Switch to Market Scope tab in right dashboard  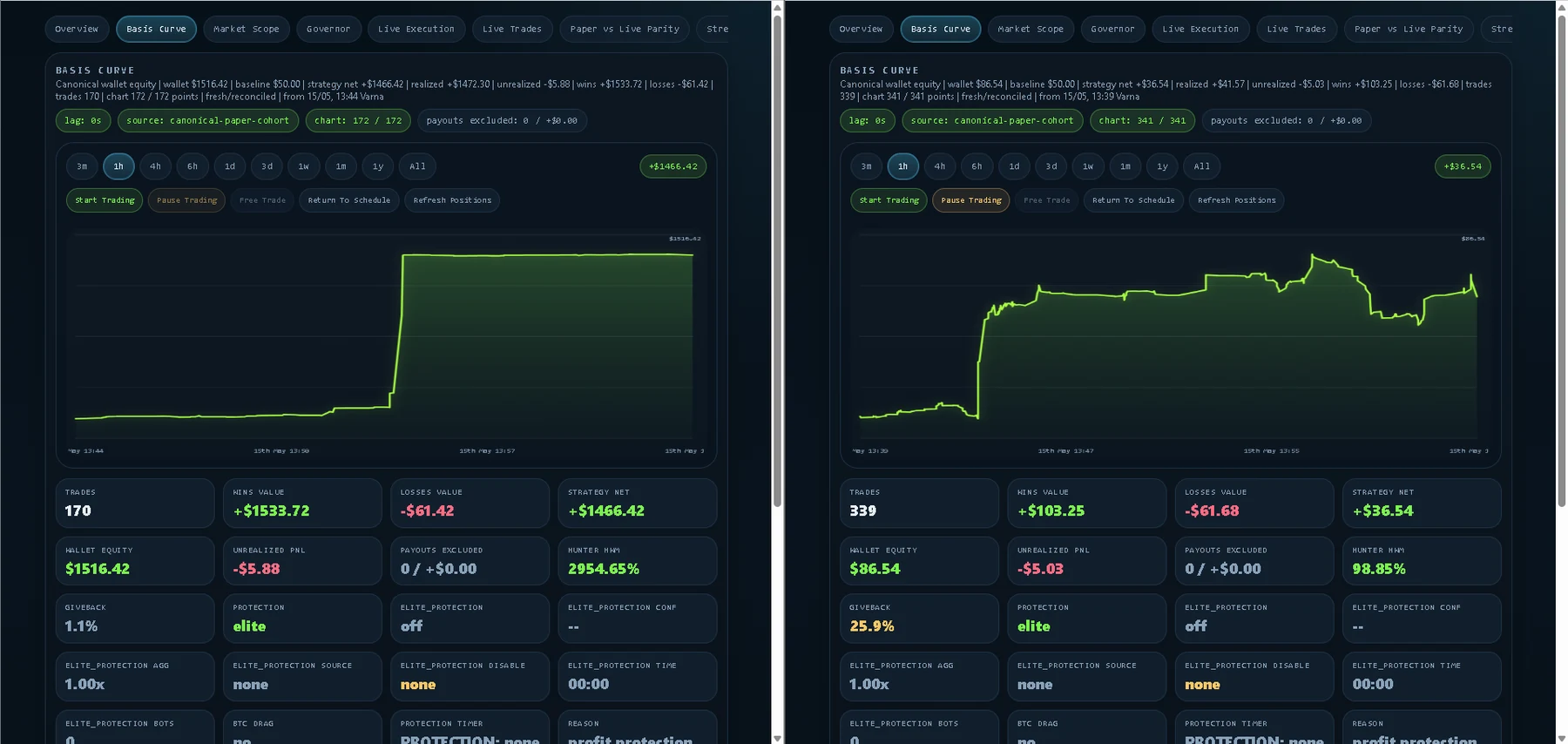tap(1031, 29)
